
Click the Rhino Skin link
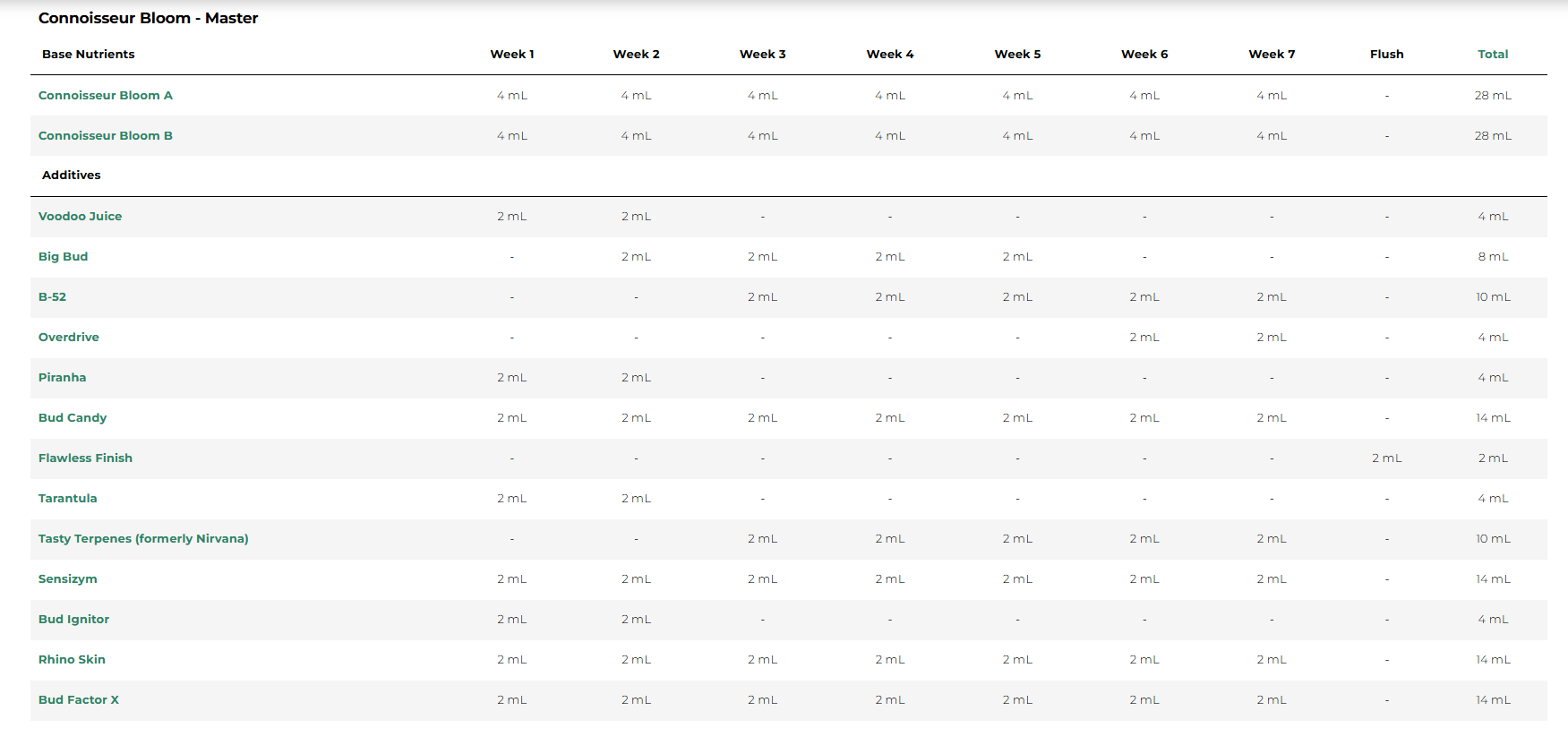click(x=72, y=660)
